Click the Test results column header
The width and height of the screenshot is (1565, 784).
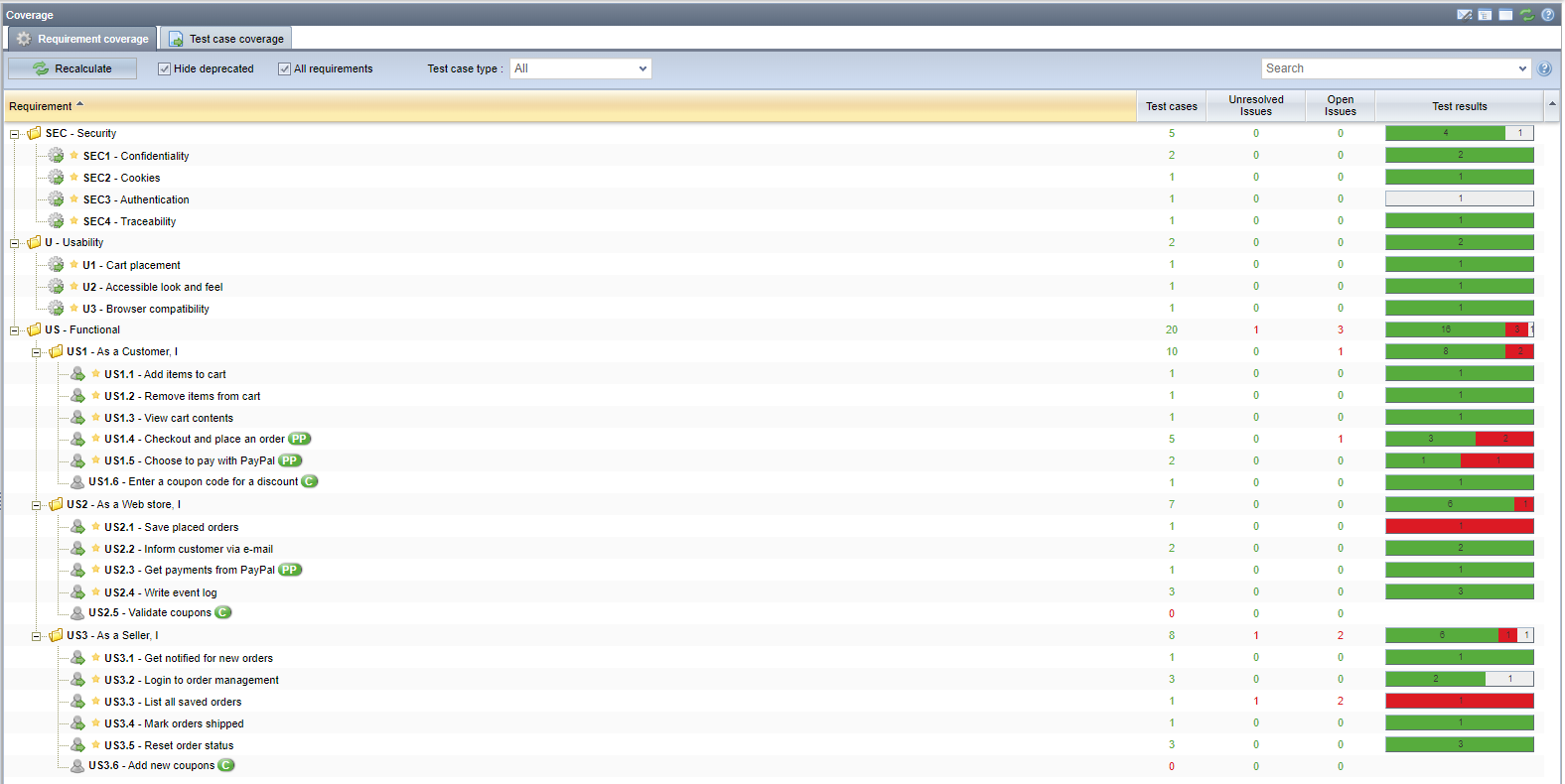click(1460, 106)
